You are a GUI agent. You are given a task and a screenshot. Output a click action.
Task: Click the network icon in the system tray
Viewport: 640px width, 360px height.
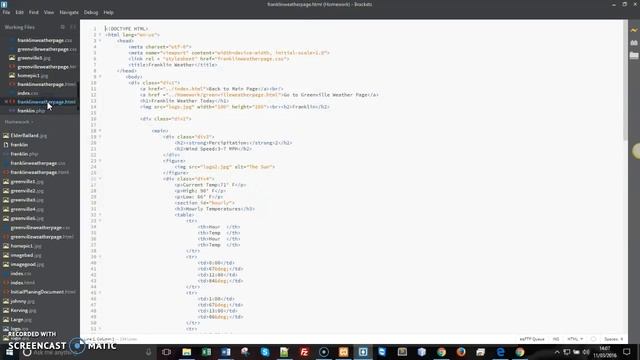pos(567,352)
